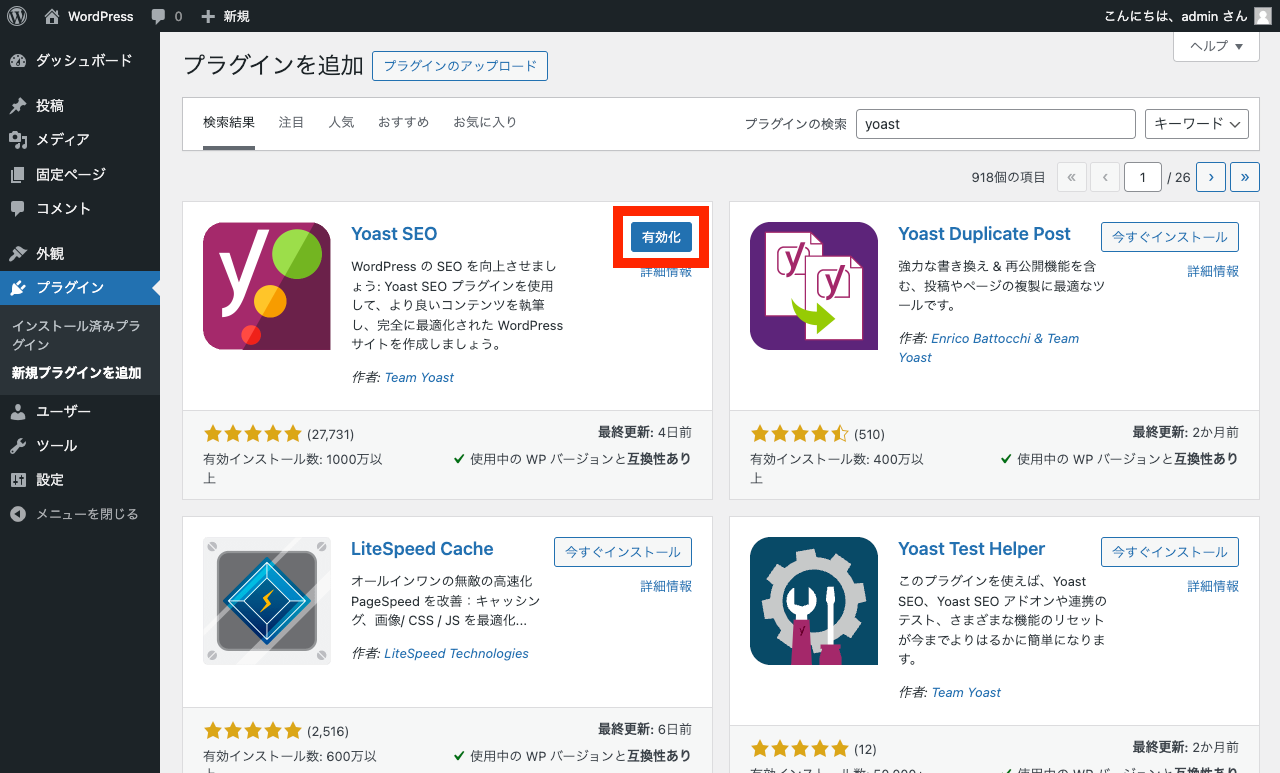Switch to 注目 tab

pyautogui.click(x=291, y=123)
